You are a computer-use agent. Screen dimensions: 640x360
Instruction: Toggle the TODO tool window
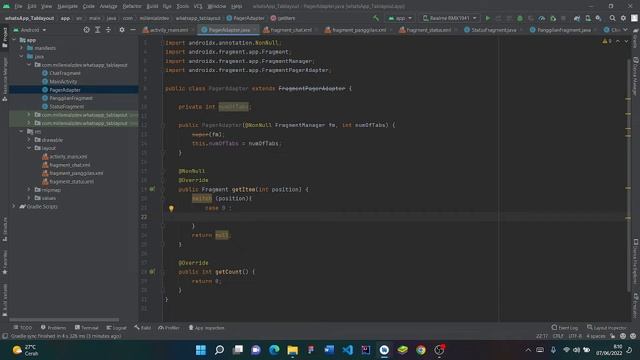click(23, 328)
